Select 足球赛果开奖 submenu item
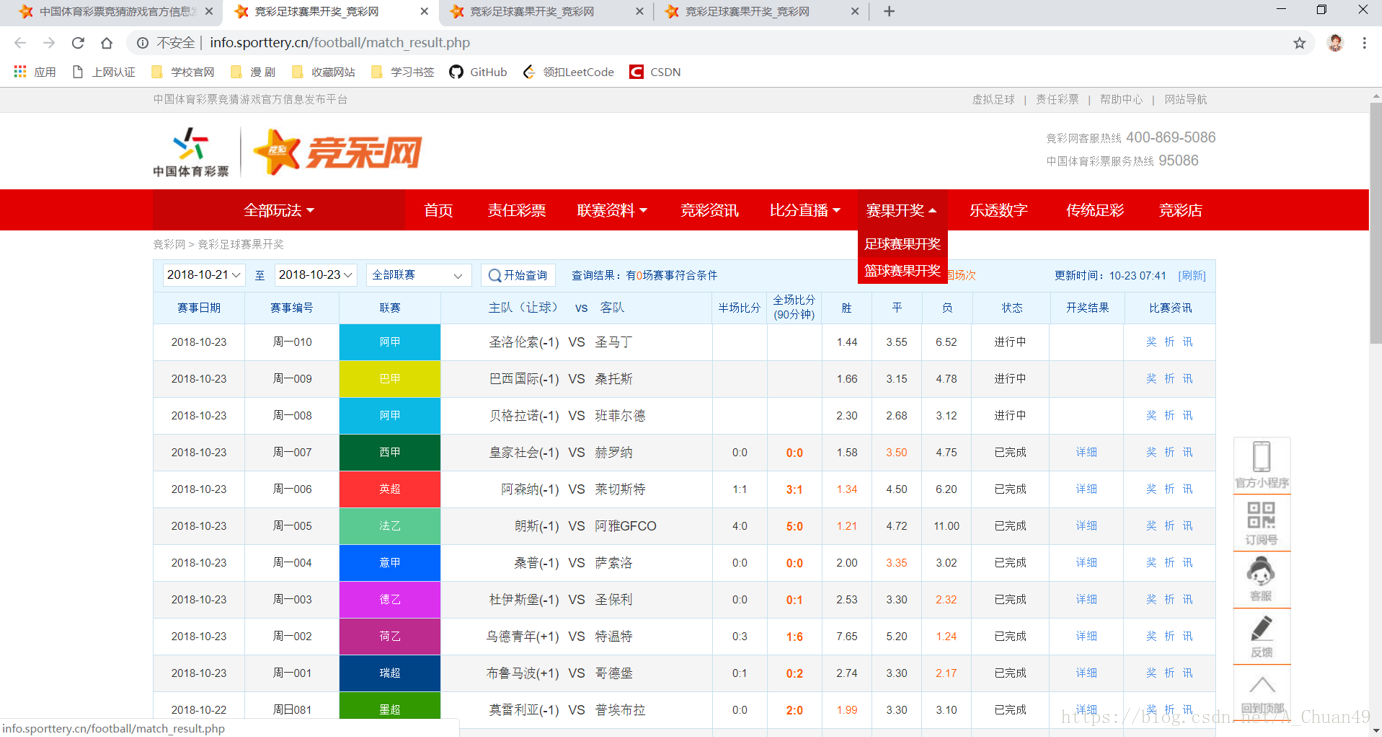 902,244
